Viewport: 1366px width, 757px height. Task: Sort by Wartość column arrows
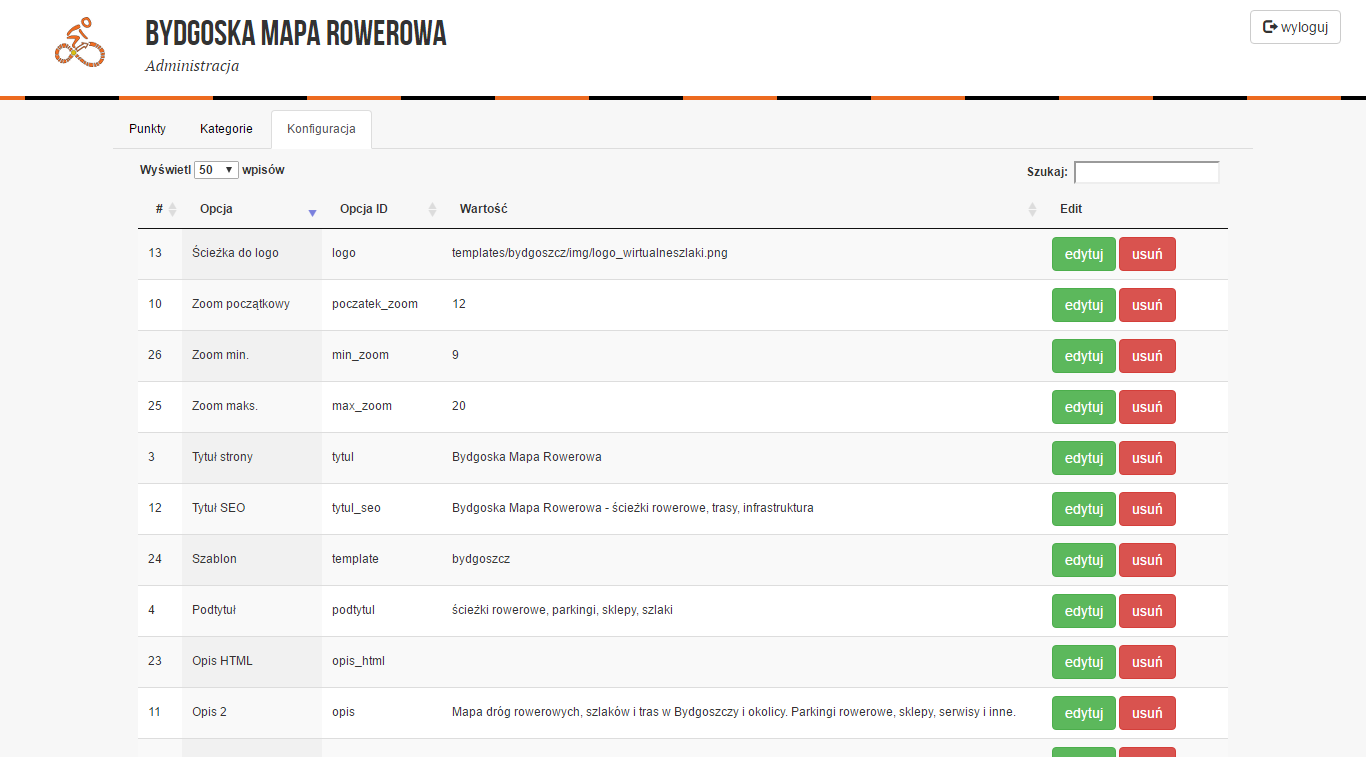pyautogui.click(x=1032, y=209)
